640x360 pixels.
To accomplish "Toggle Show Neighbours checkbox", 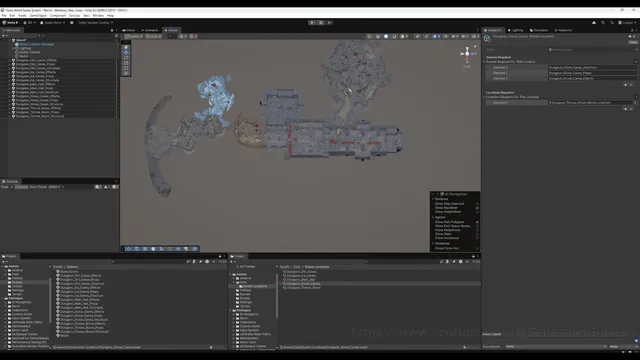I will click(477, 230).
